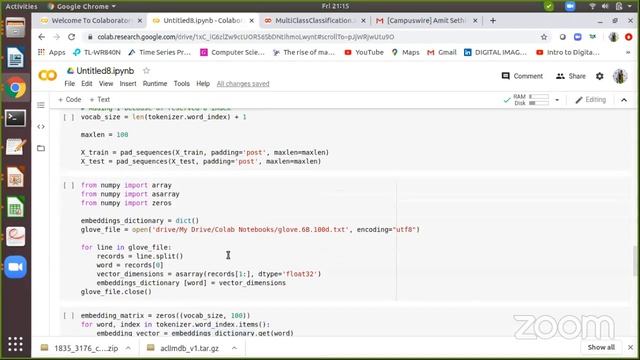Open the Intro to Digita... bookmark
This screenshot has width=640, height=360.
pos(568,52)
